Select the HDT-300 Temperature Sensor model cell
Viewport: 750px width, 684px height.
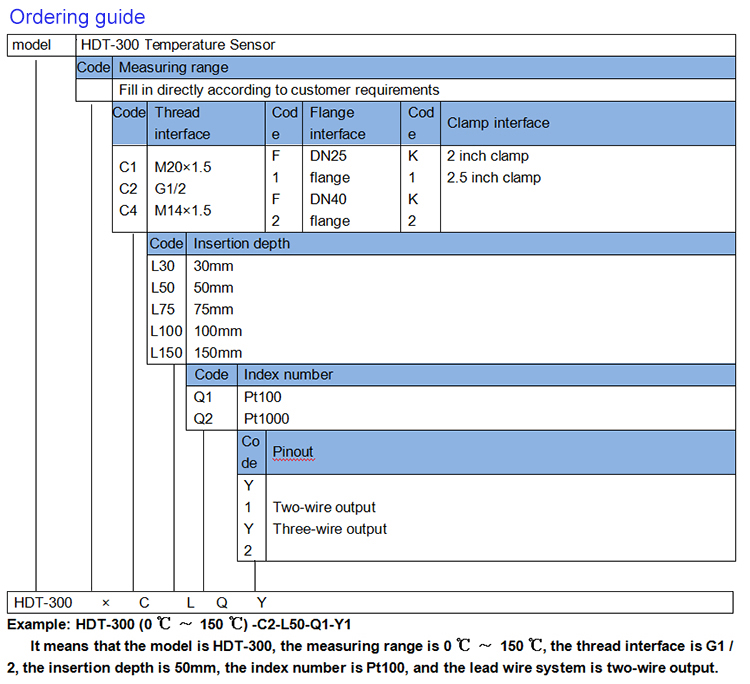[x=406, y=45]
